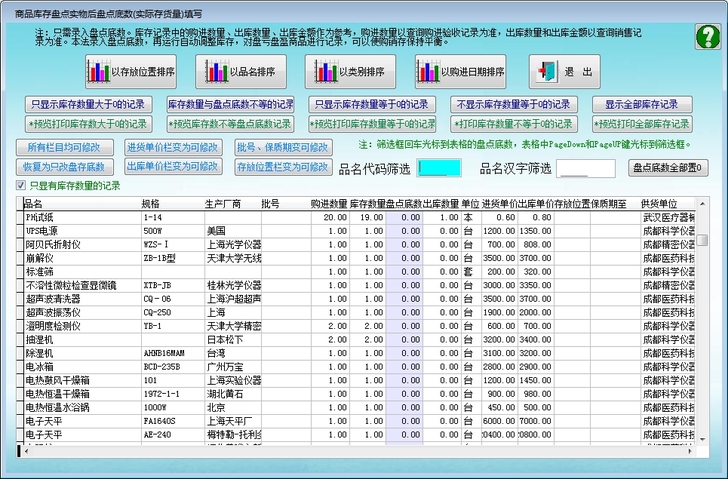Click 只显示库存数量大于0的记录 button
Image resolution: width=728 pixels, height=479 pixels.
pos(88,104)
